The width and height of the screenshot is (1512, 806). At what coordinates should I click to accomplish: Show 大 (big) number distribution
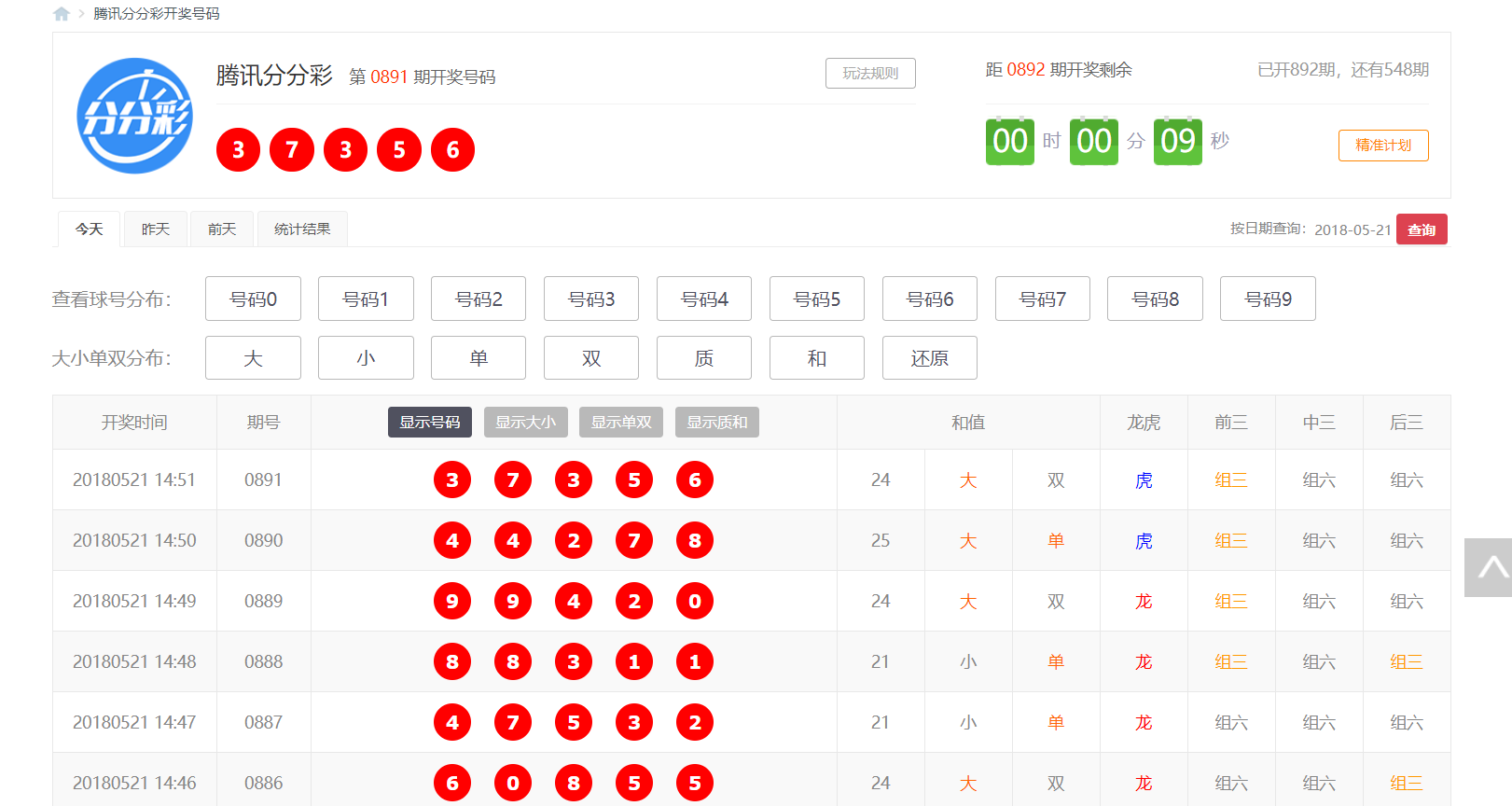click(253, 358)
